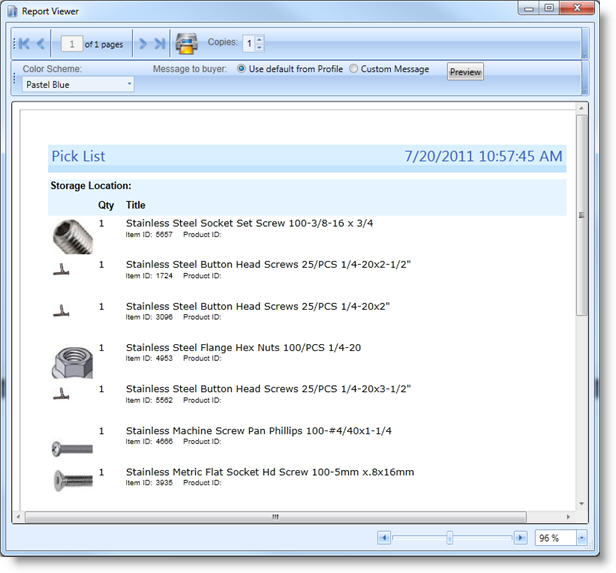Click the next page arrow

click(143, 44)
